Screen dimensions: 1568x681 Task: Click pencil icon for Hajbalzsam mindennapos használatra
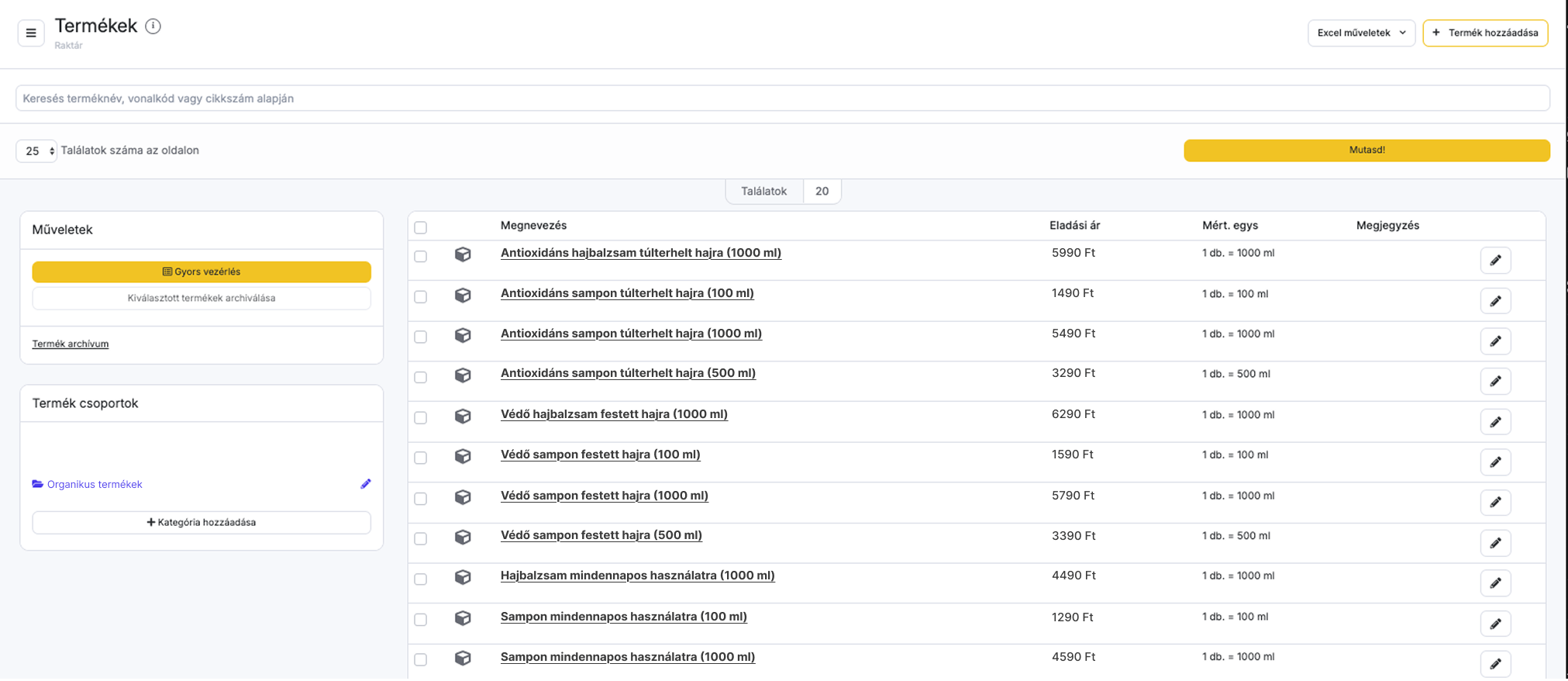1495,583
